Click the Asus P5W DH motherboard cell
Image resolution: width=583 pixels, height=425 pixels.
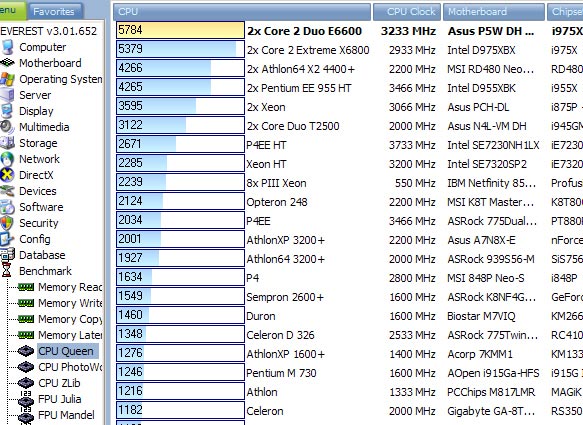pyautogui.click(x=491, y=31)
